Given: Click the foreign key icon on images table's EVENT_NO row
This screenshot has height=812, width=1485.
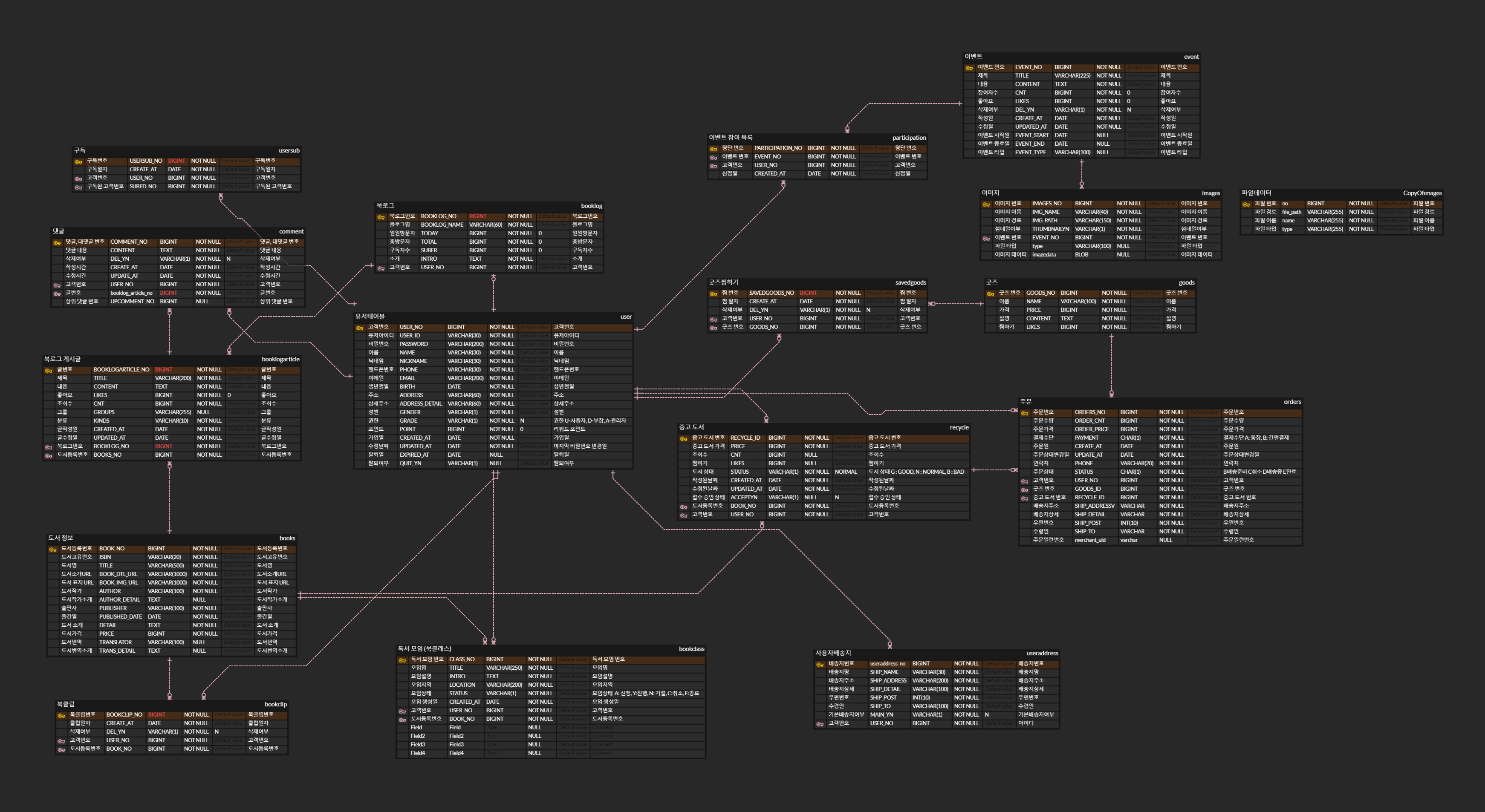Looking at the screenshot, I should (x=986, y=238).
